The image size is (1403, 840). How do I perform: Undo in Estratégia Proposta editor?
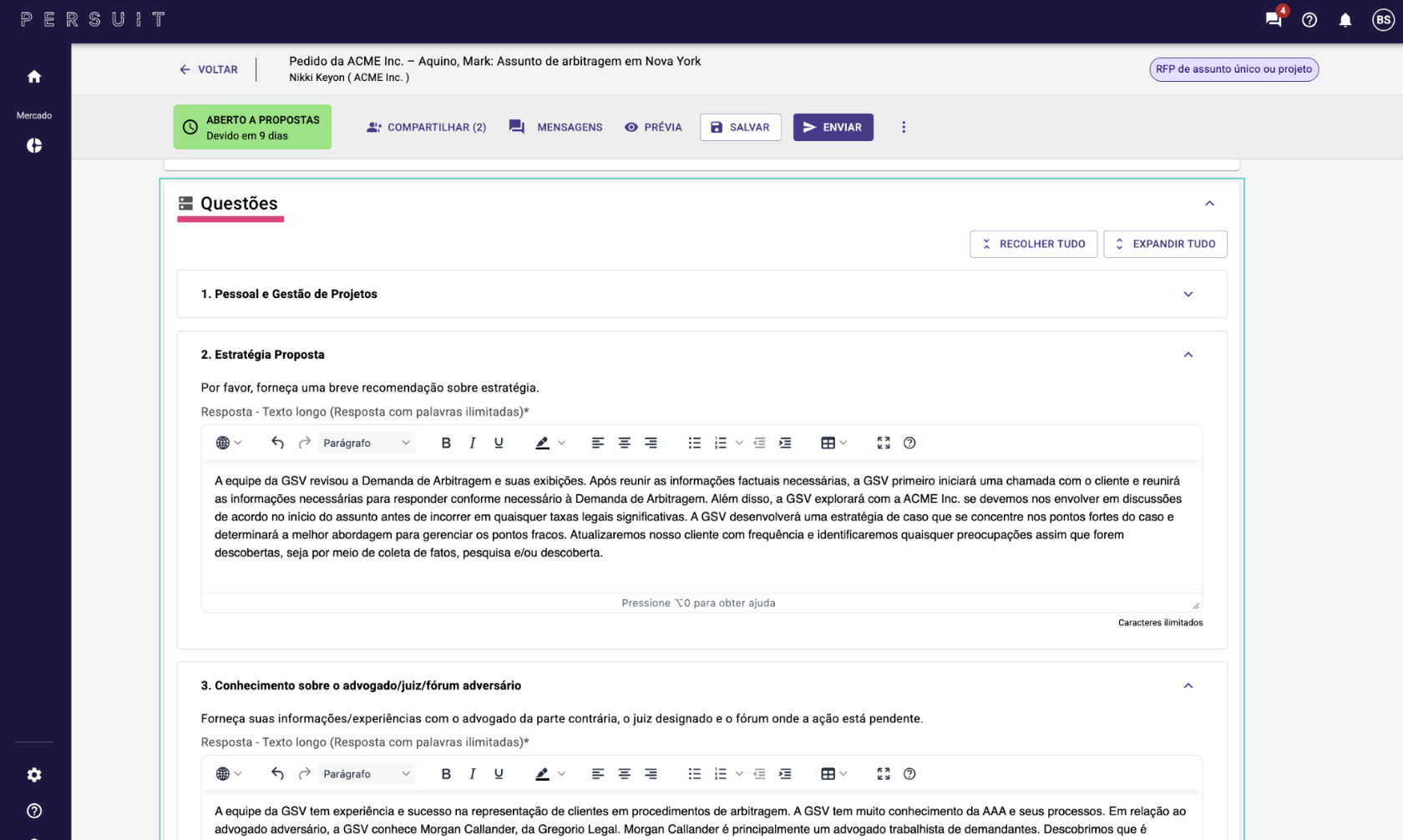point(278,443)
